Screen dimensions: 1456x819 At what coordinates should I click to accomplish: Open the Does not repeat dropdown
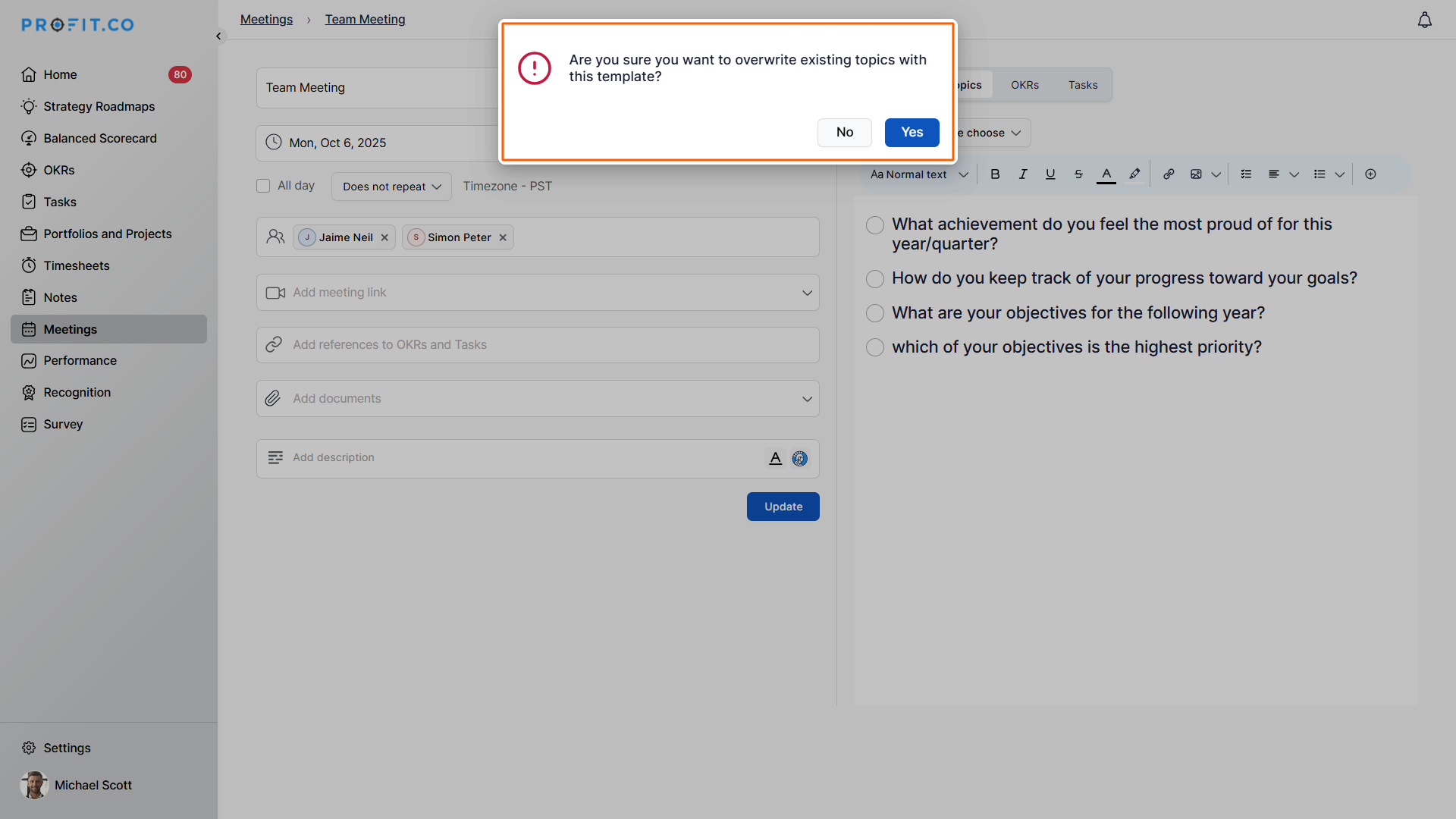[391, 187]
